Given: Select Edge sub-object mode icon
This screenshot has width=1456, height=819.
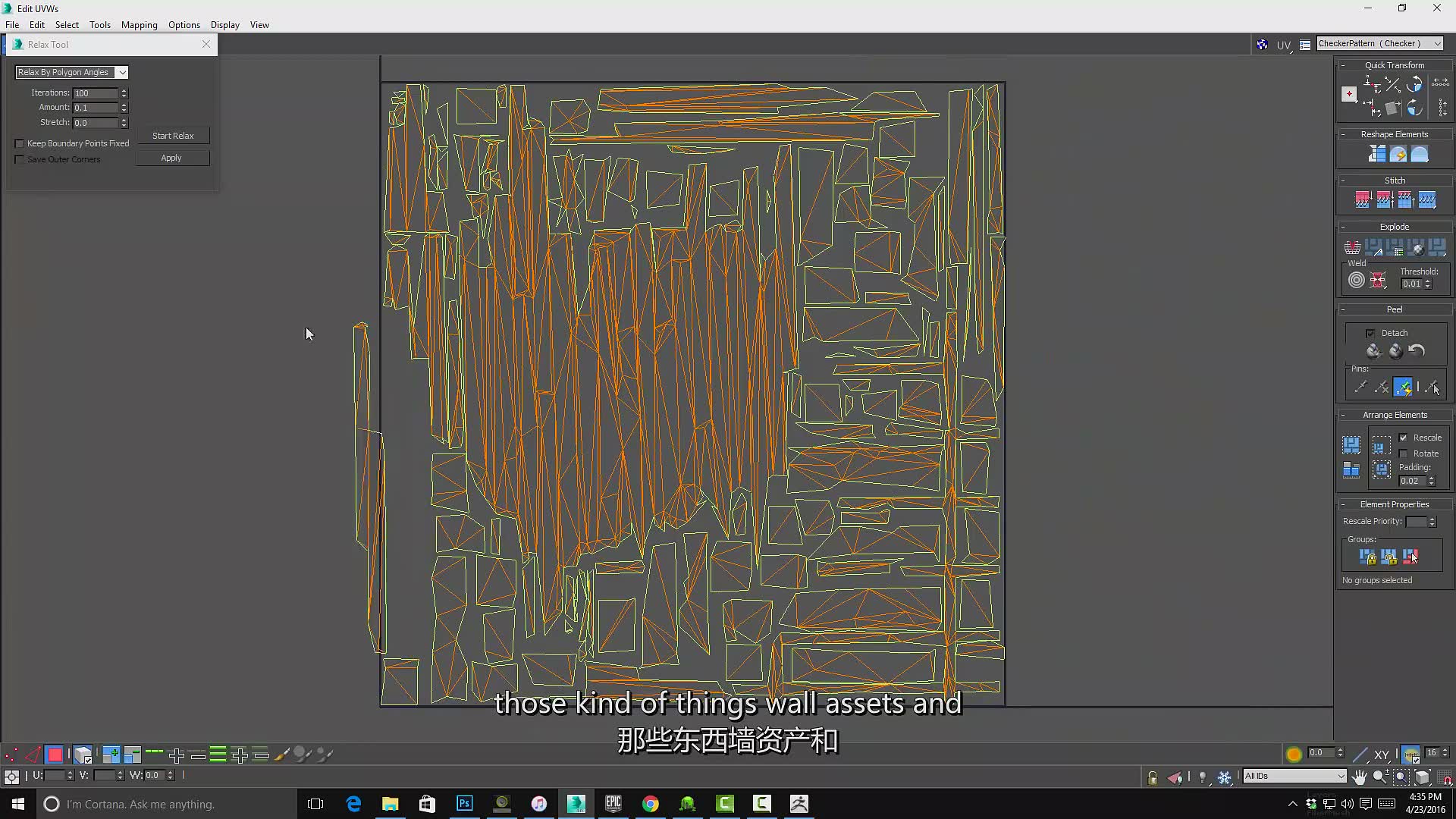Looking at the screenshot, I should 33,755.
